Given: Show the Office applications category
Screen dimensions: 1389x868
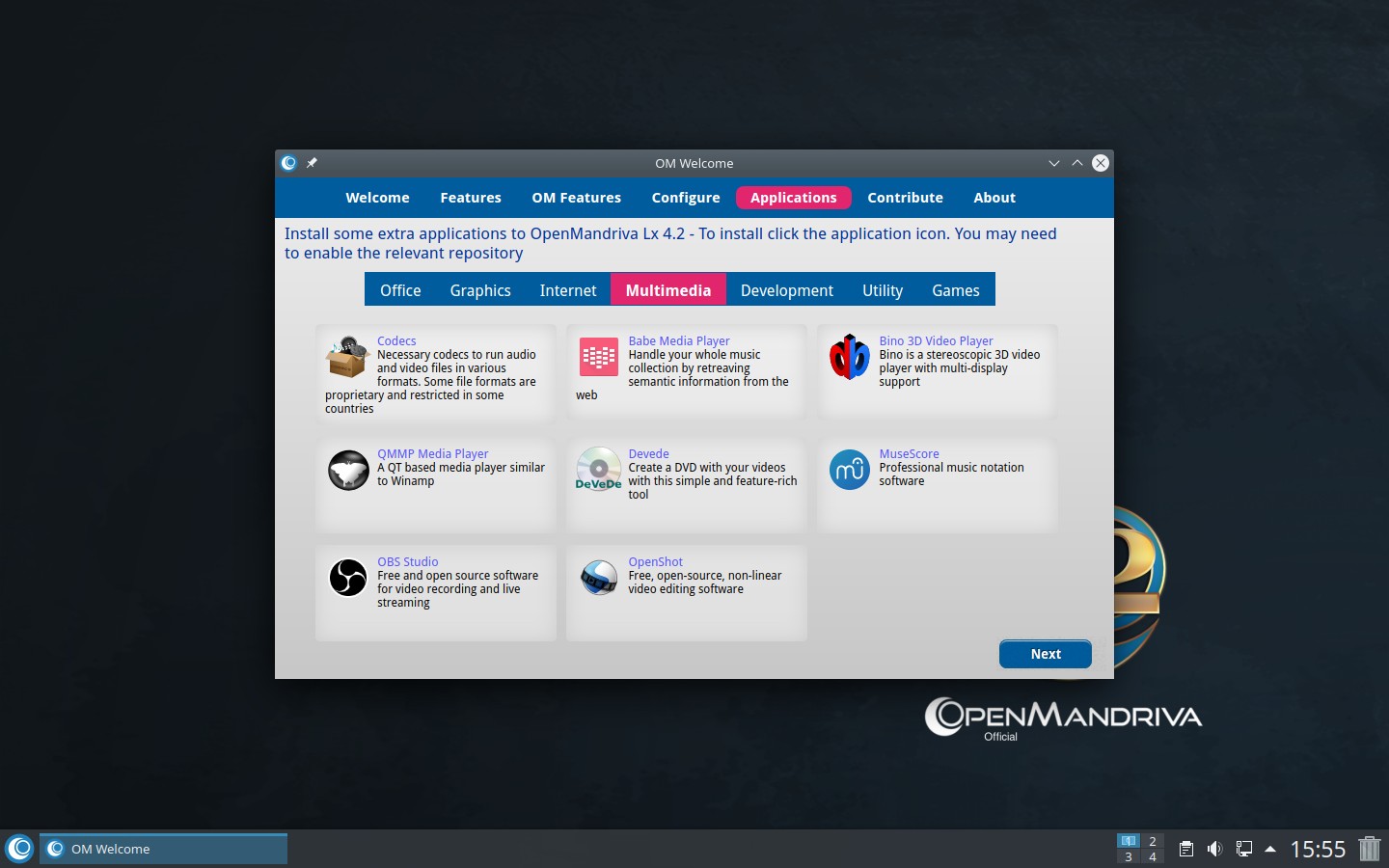Looking at the screenshot, I should click(x=400, y=290).
